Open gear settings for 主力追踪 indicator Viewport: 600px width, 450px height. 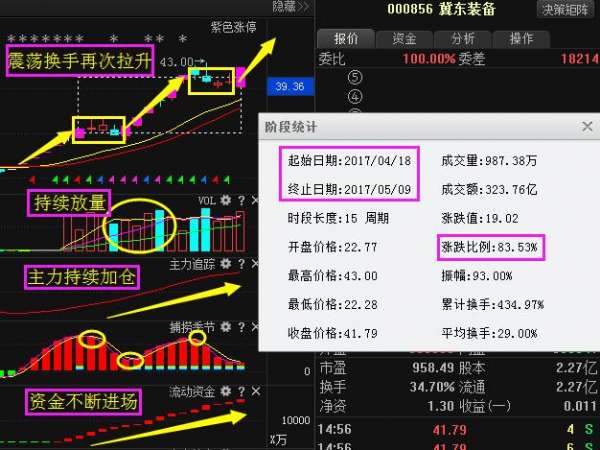click(226, 264)
